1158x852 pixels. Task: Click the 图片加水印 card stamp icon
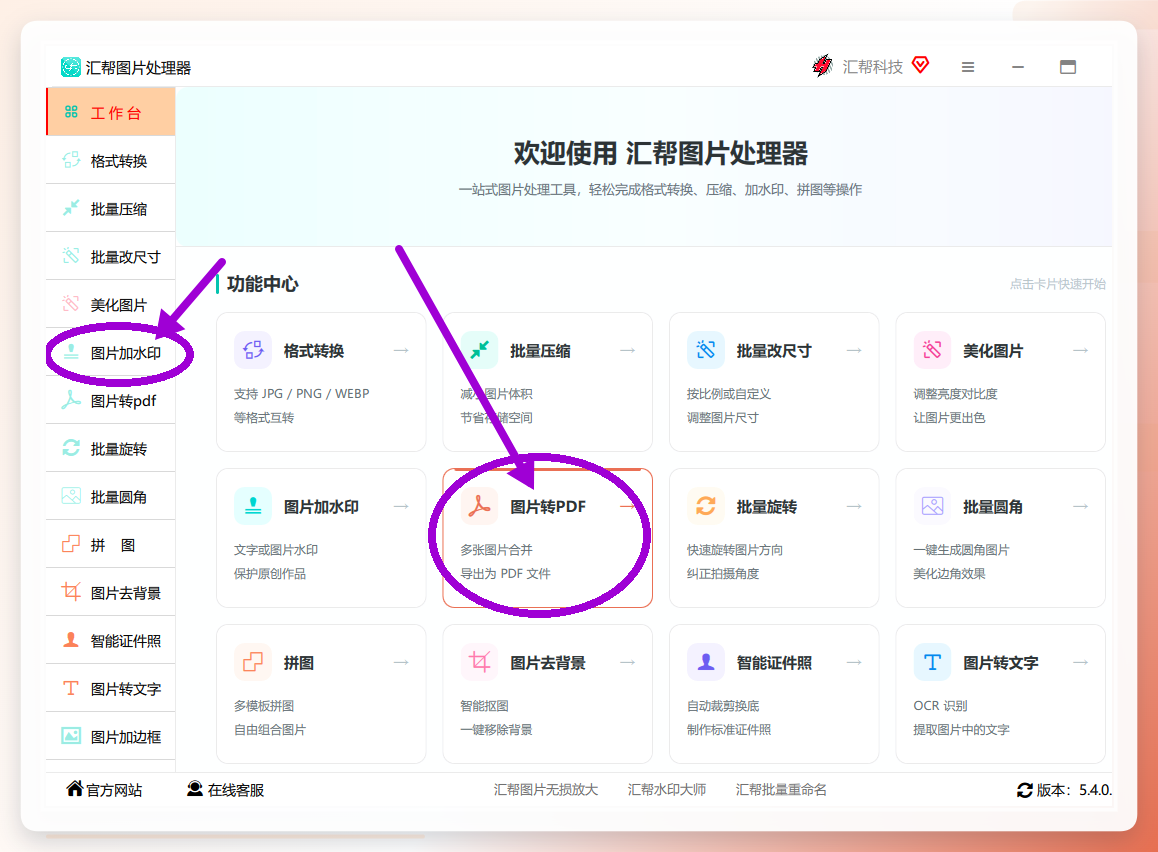pos(253,506)
